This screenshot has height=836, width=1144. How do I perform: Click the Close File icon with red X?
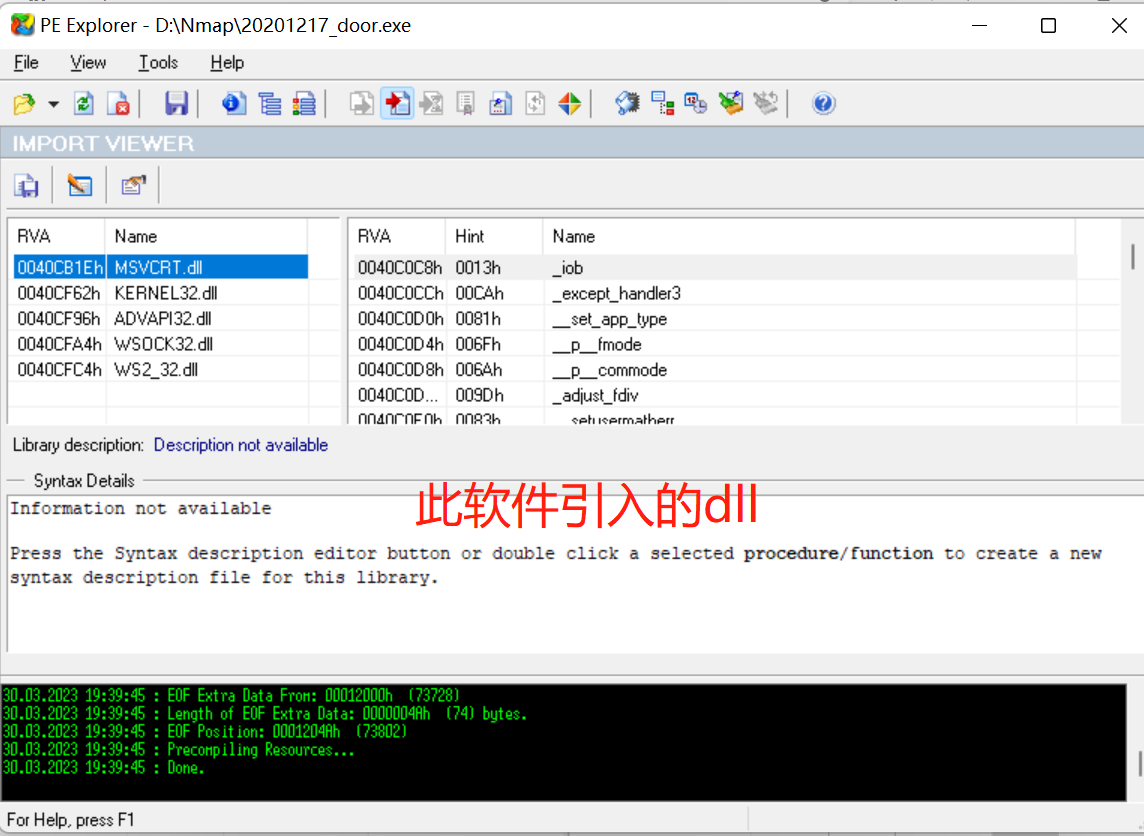click(118, 104)
